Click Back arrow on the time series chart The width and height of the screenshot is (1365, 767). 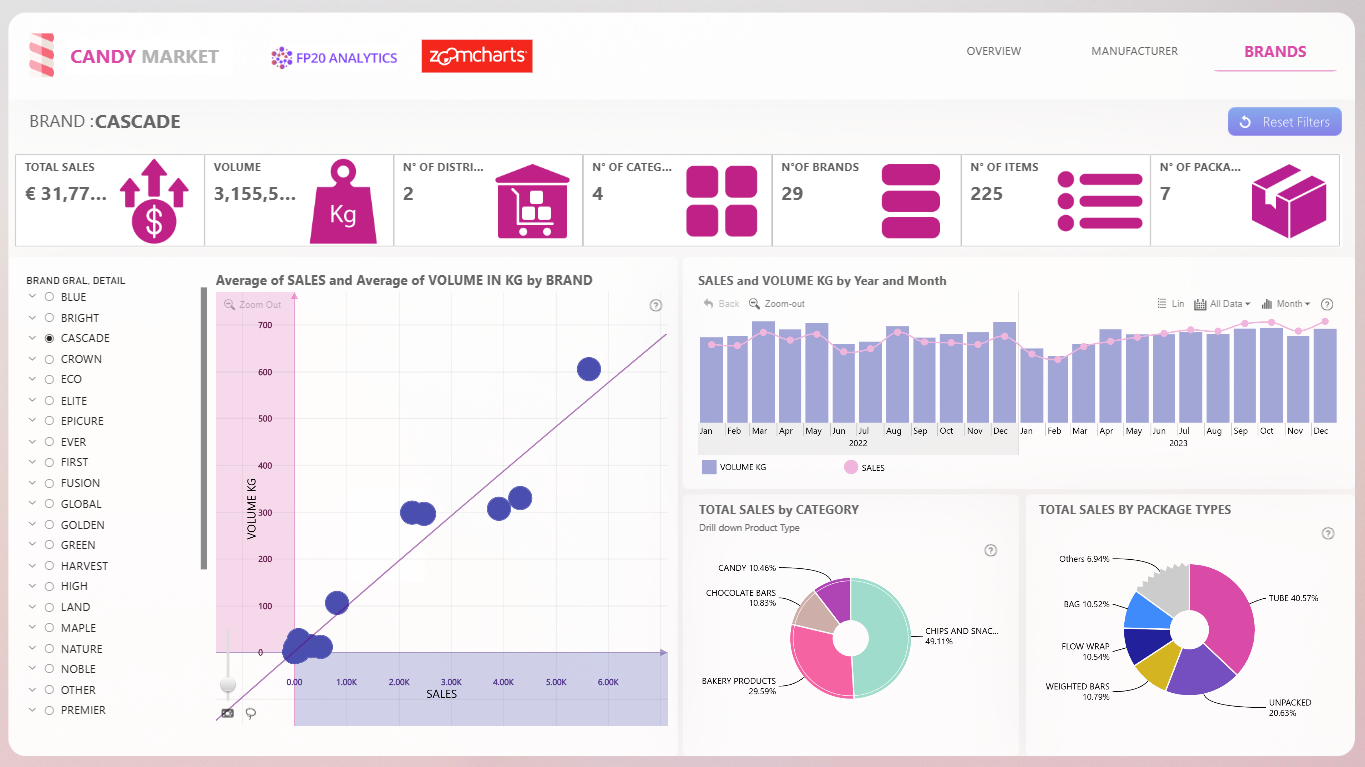click(x=721, y=304)
